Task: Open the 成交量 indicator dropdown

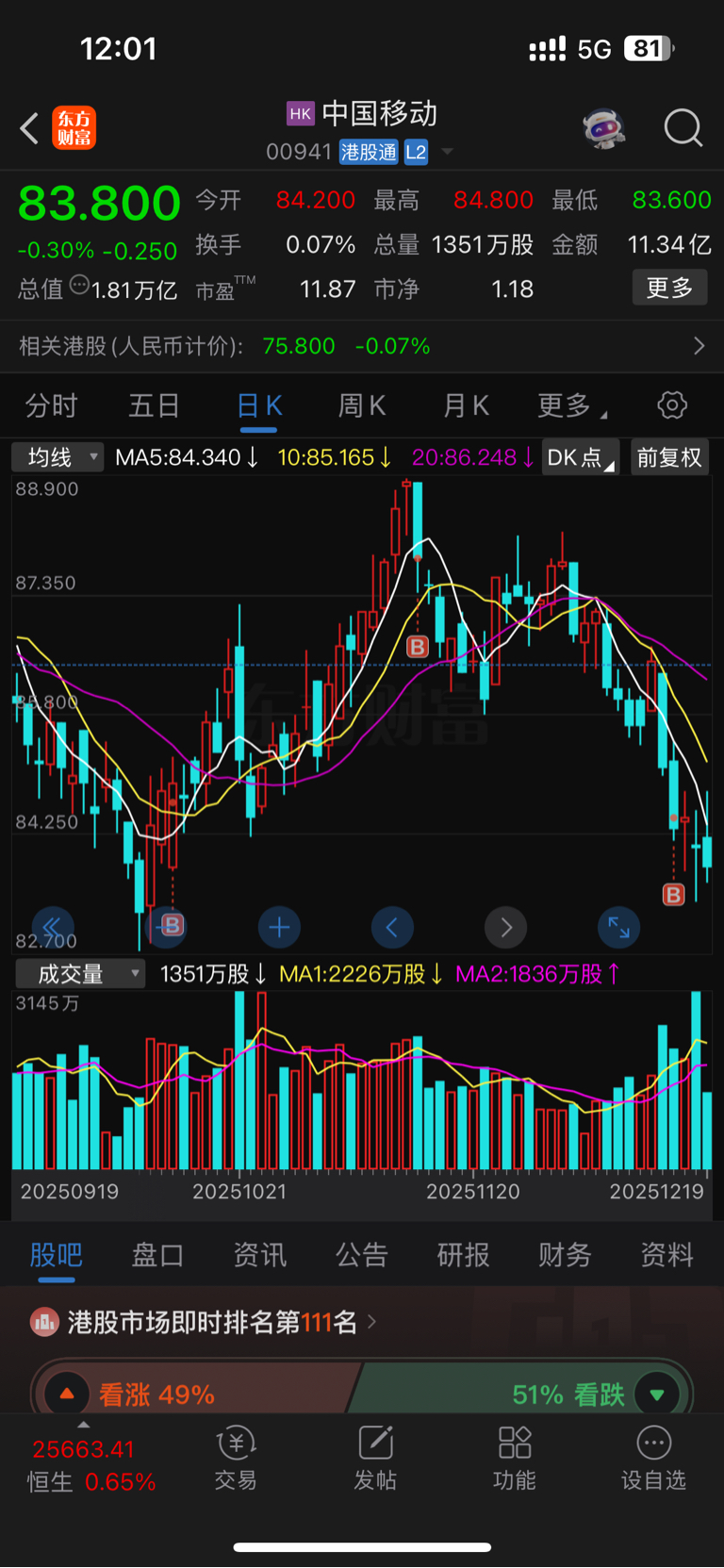Action: pos(80,974)
